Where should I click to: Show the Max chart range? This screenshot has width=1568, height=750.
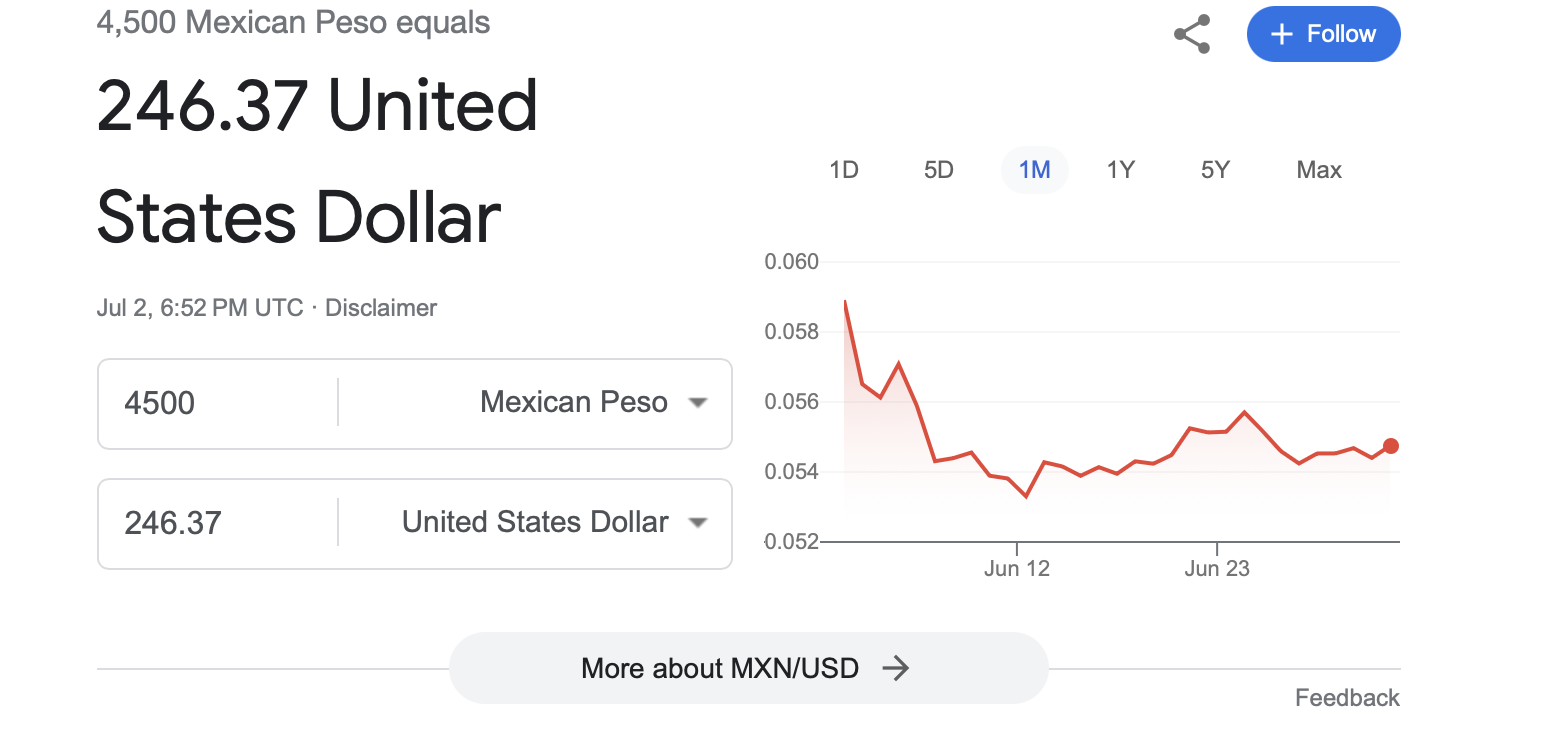1318,170
